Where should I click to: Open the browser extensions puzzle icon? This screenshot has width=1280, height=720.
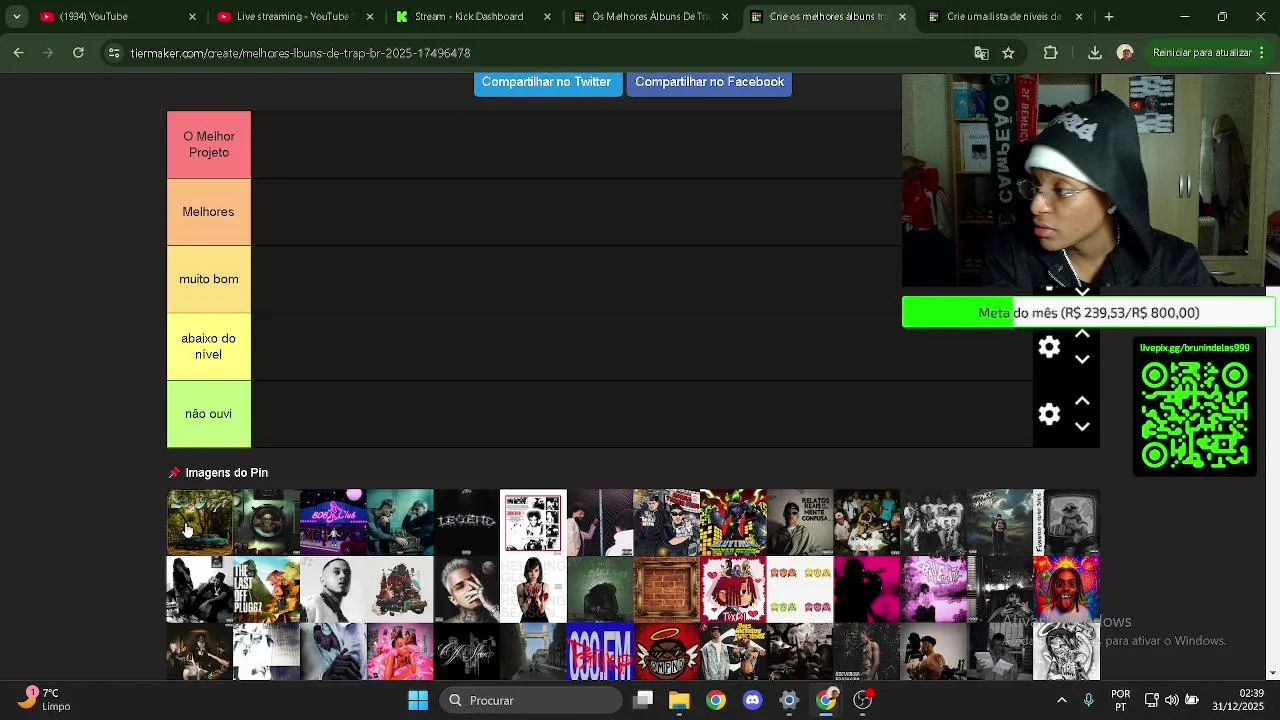pyautogui.click(x=1050, y=53)
